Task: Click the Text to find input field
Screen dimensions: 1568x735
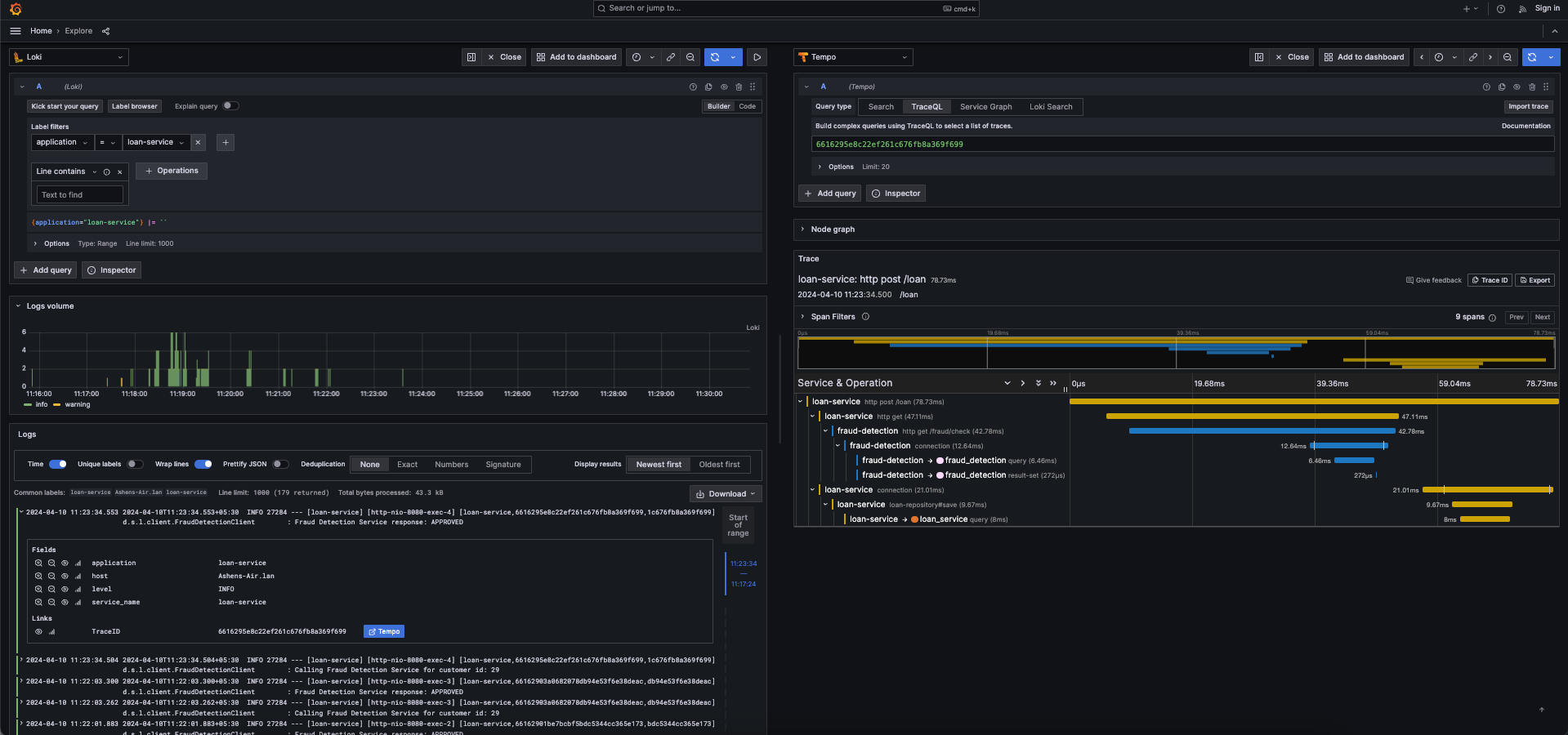Action: tap(79, 195)
